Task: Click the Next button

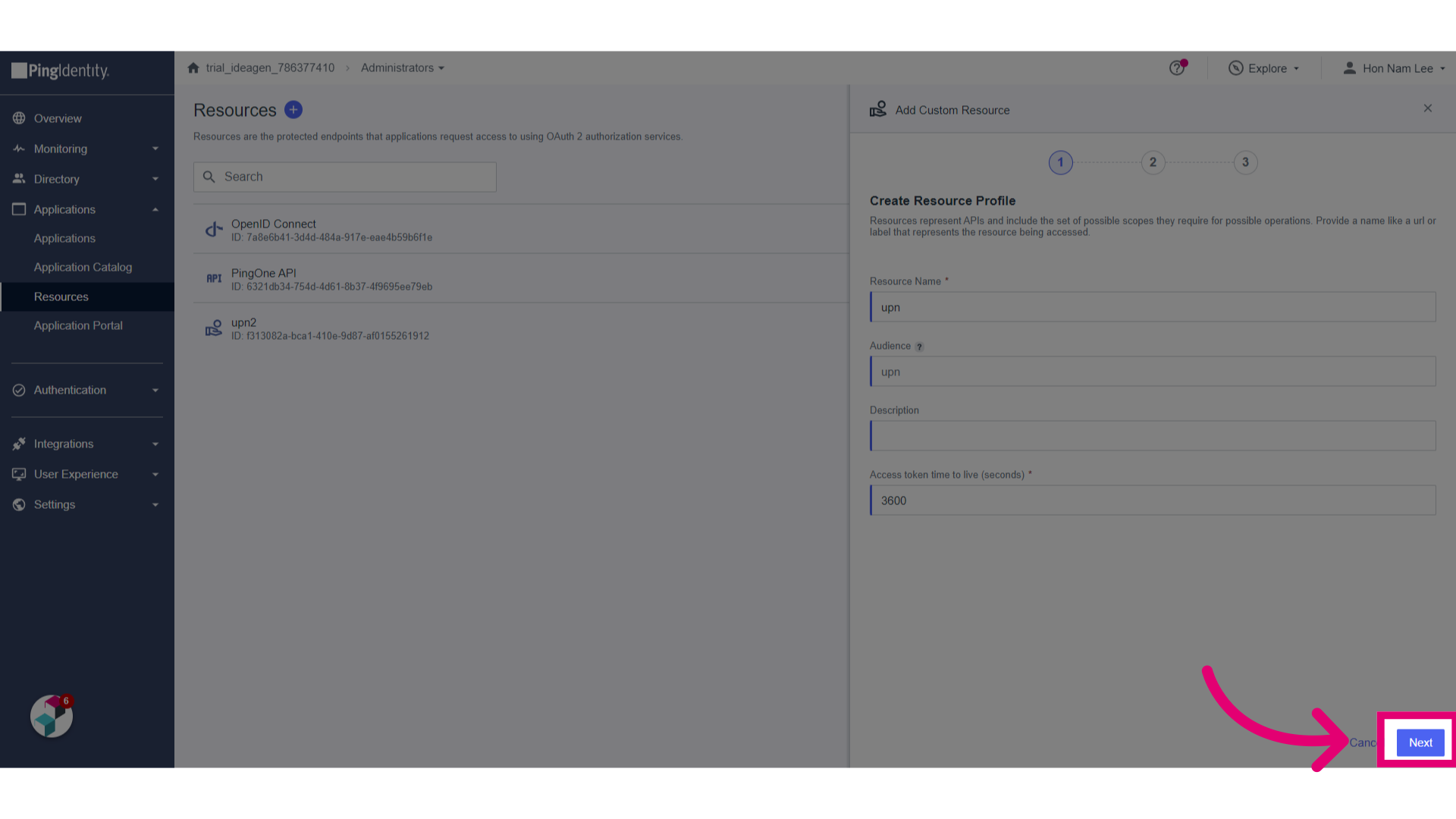Action: 1420,742
